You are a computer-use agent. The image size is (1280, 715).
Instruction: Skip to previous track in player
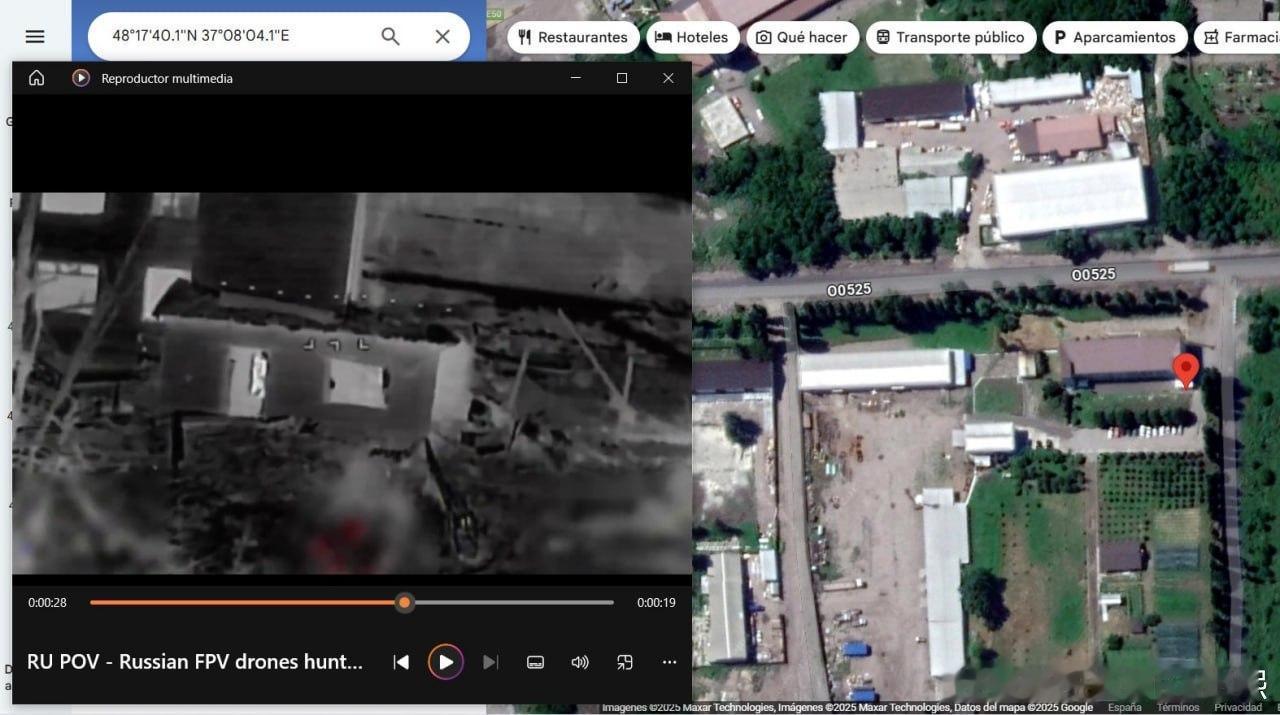click(401, 662)
